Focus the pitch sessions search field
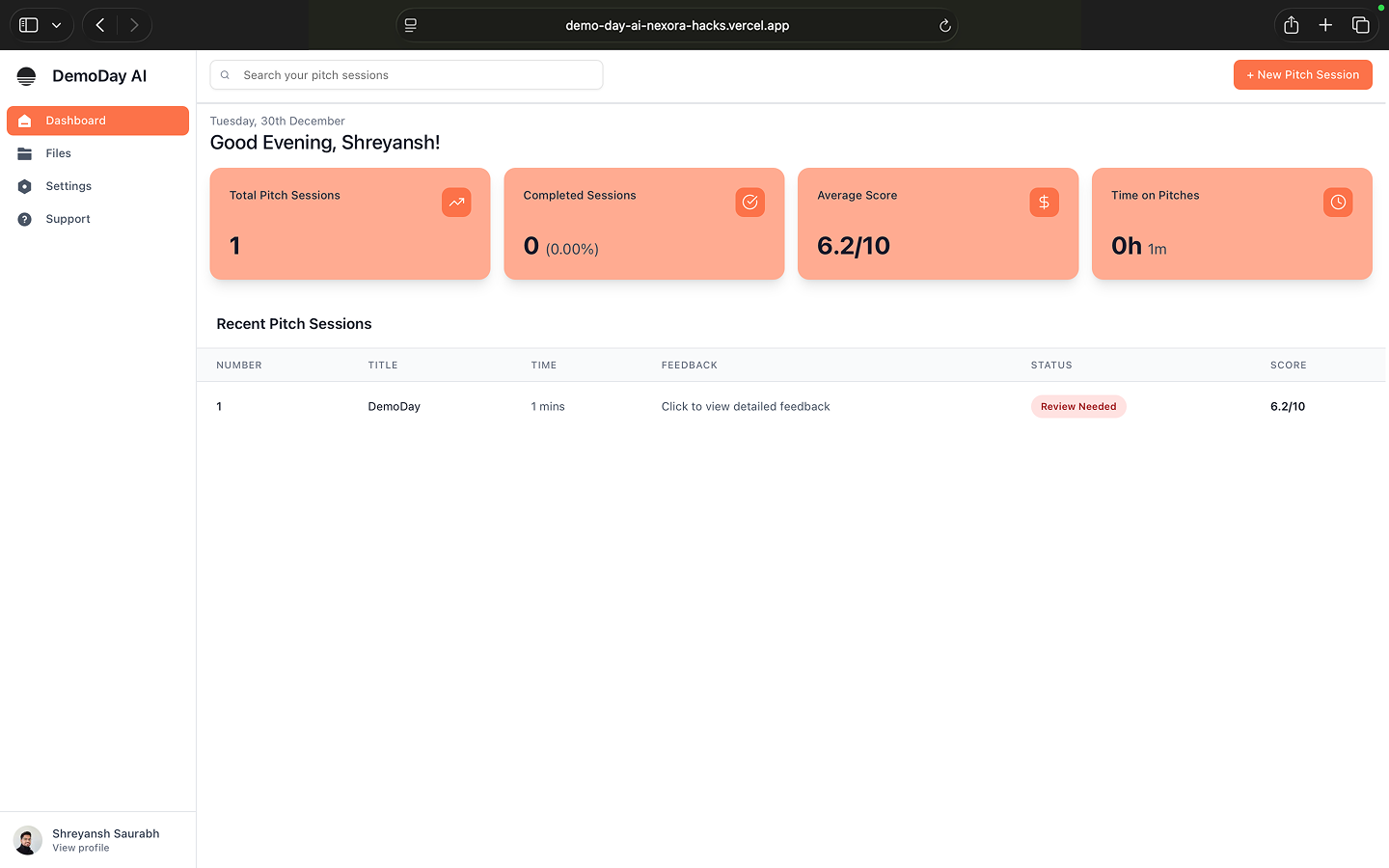Image resolution: width=1389 pixels, height=868 pixels. coord(406,75)
